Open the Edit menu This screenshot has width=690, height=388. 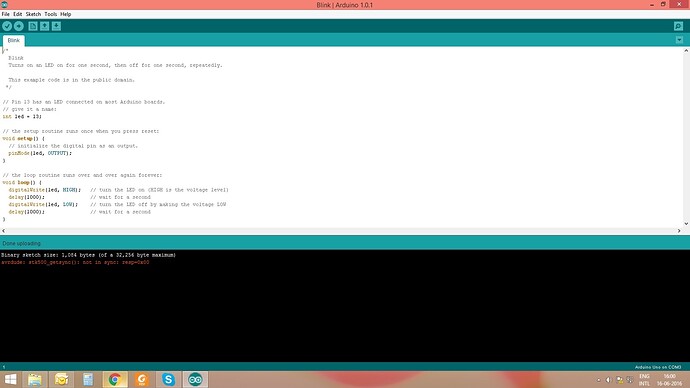coord(18,14)
